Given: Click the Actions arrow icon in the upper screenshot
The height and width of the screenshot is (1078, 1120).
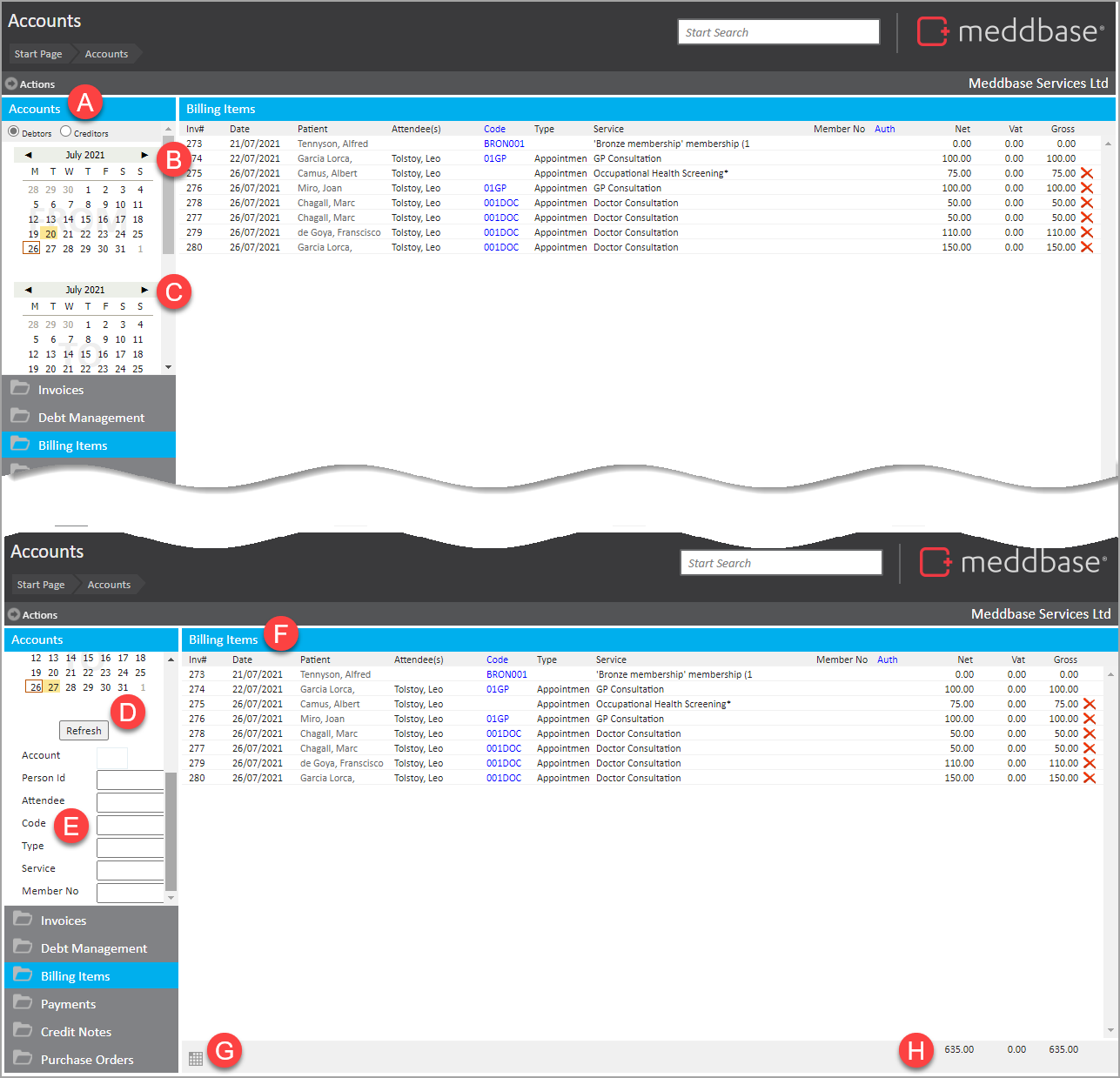Looking at the screenshot, I should (11, 84).
